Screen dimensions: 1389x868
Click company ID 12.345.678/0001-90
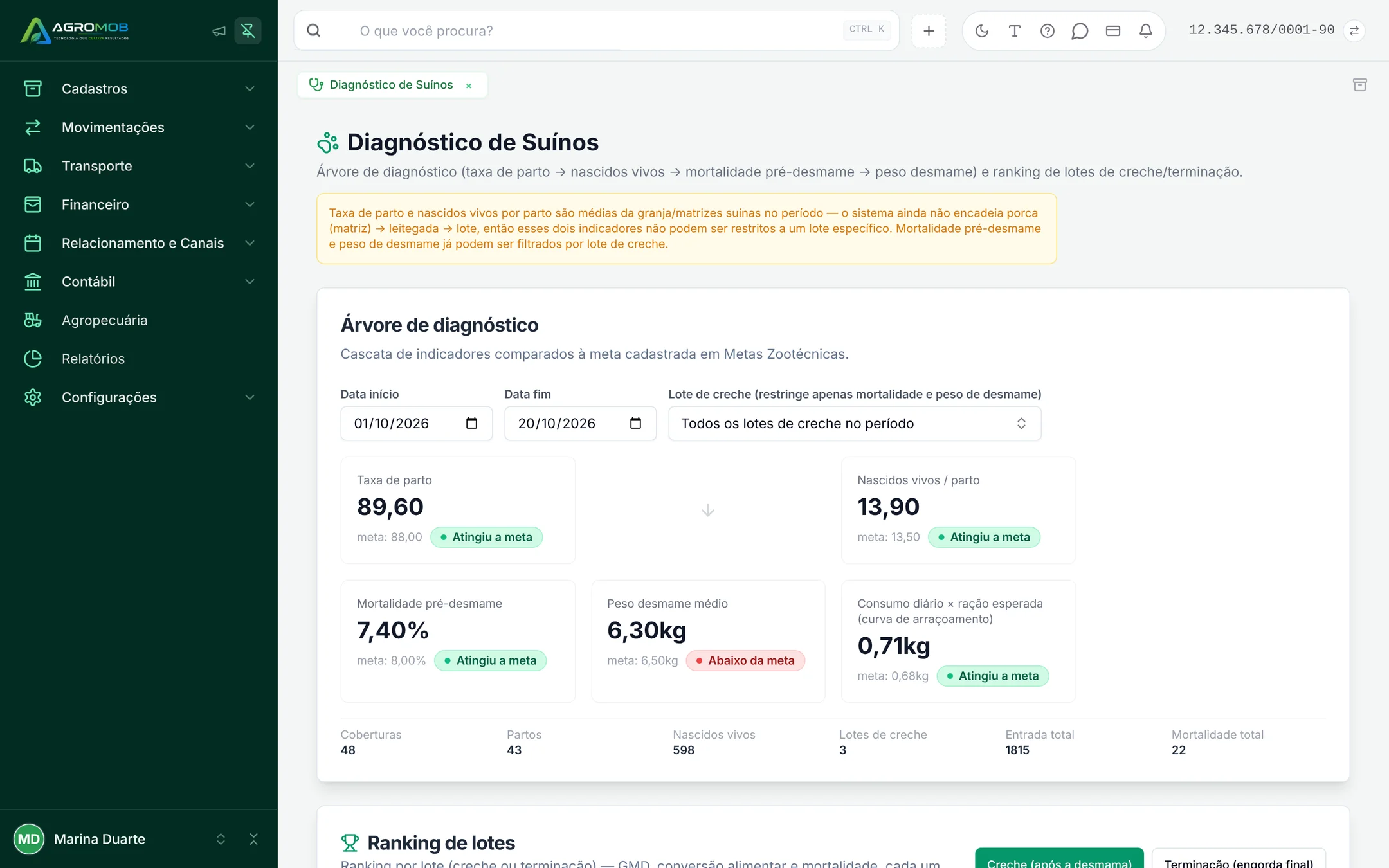(x=1261, y=30)
